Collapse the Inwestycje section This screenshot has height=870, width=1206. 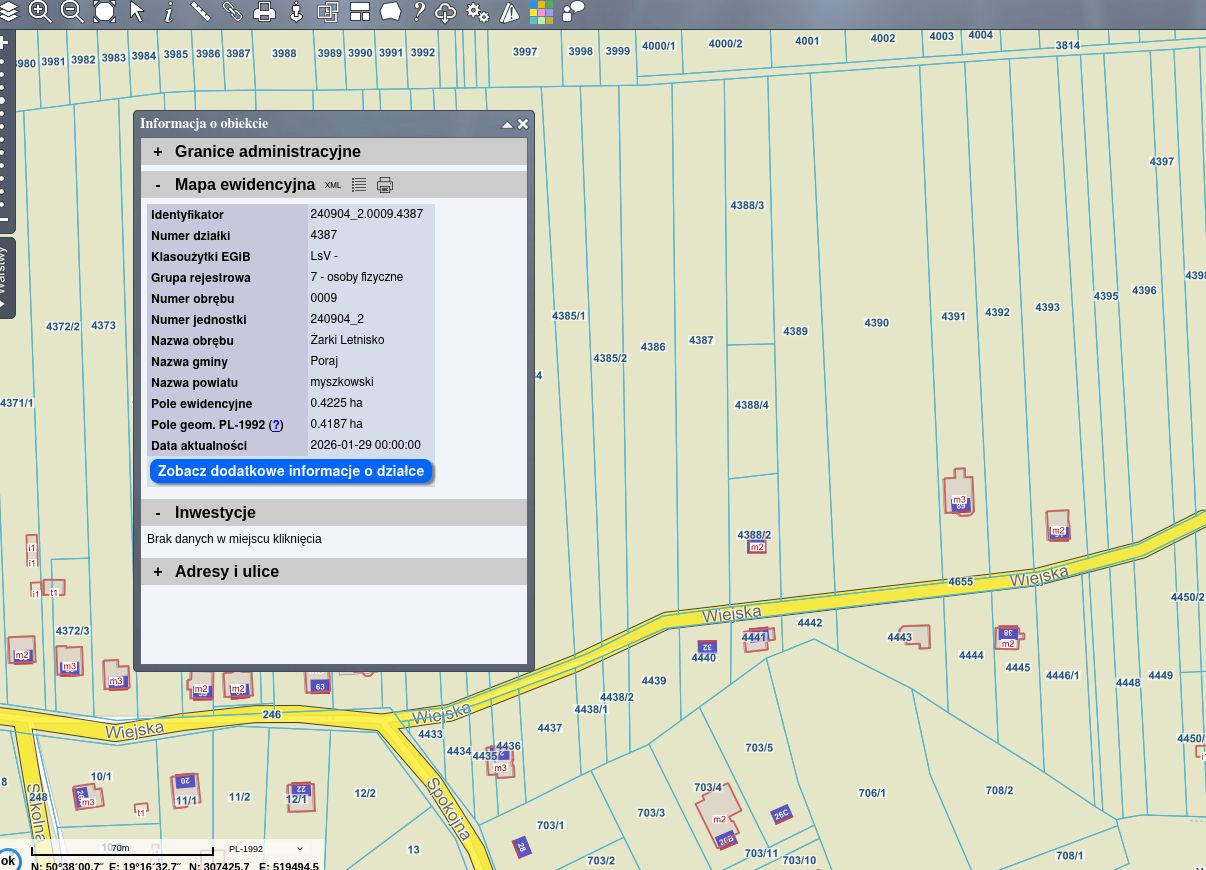pos(157,513)
